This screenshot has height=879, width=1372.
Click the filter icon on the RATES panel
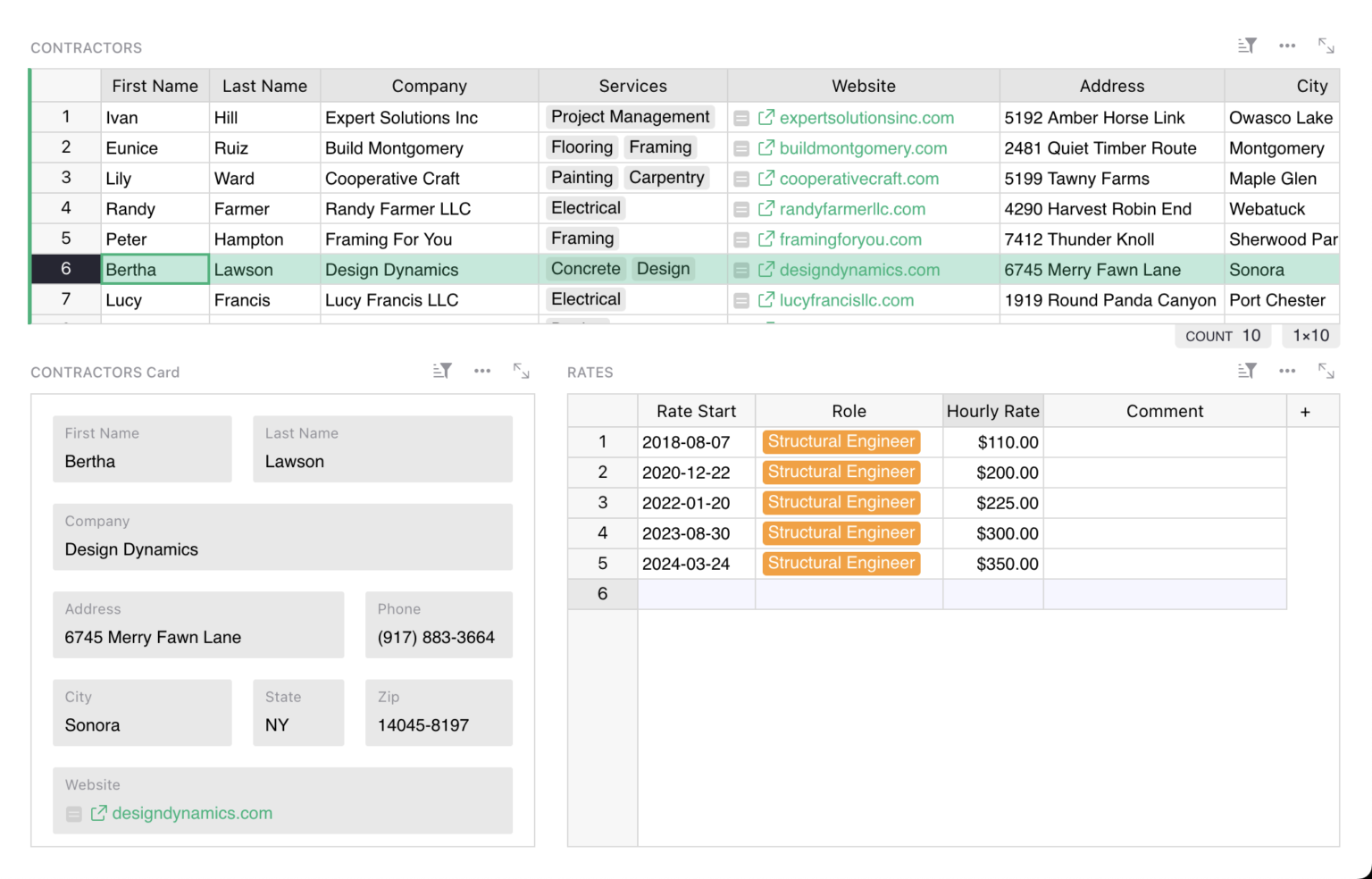[1247, 371]
